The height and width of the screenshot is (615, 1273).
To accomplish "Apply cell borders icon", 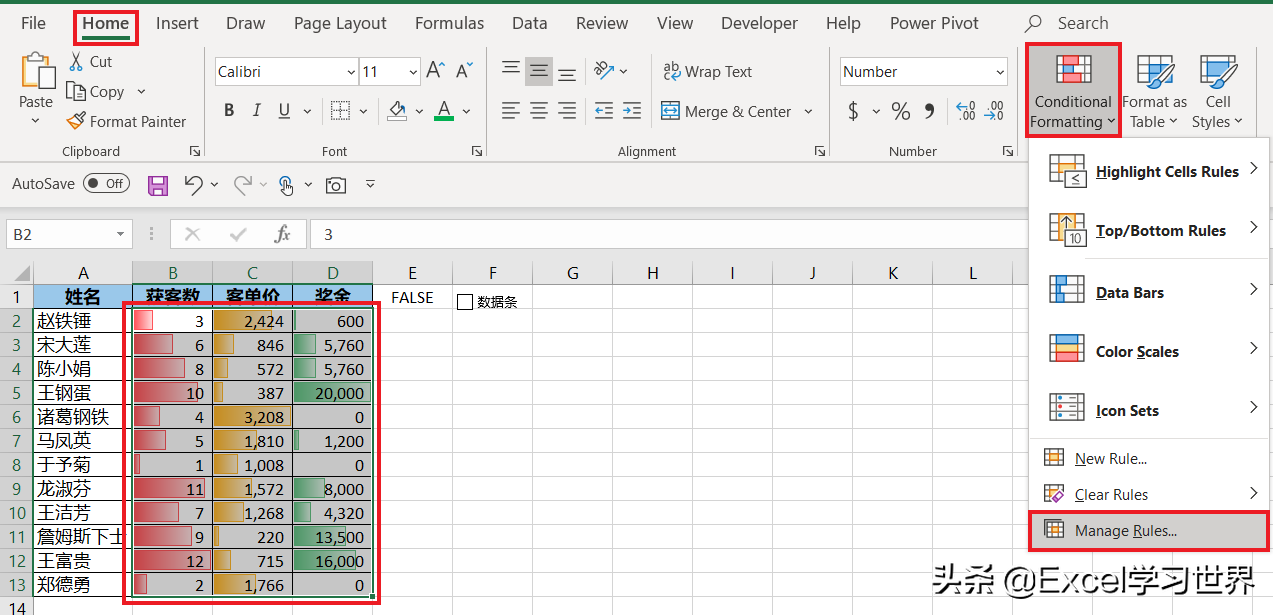I will 340,111.
